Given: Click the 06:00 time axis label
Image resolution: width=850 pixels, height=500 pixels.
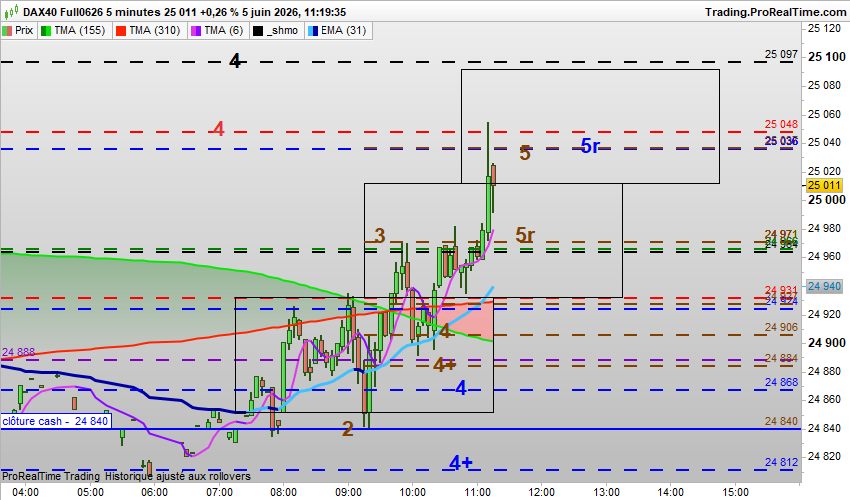Looking at the screenshot, I should (154, 492).
